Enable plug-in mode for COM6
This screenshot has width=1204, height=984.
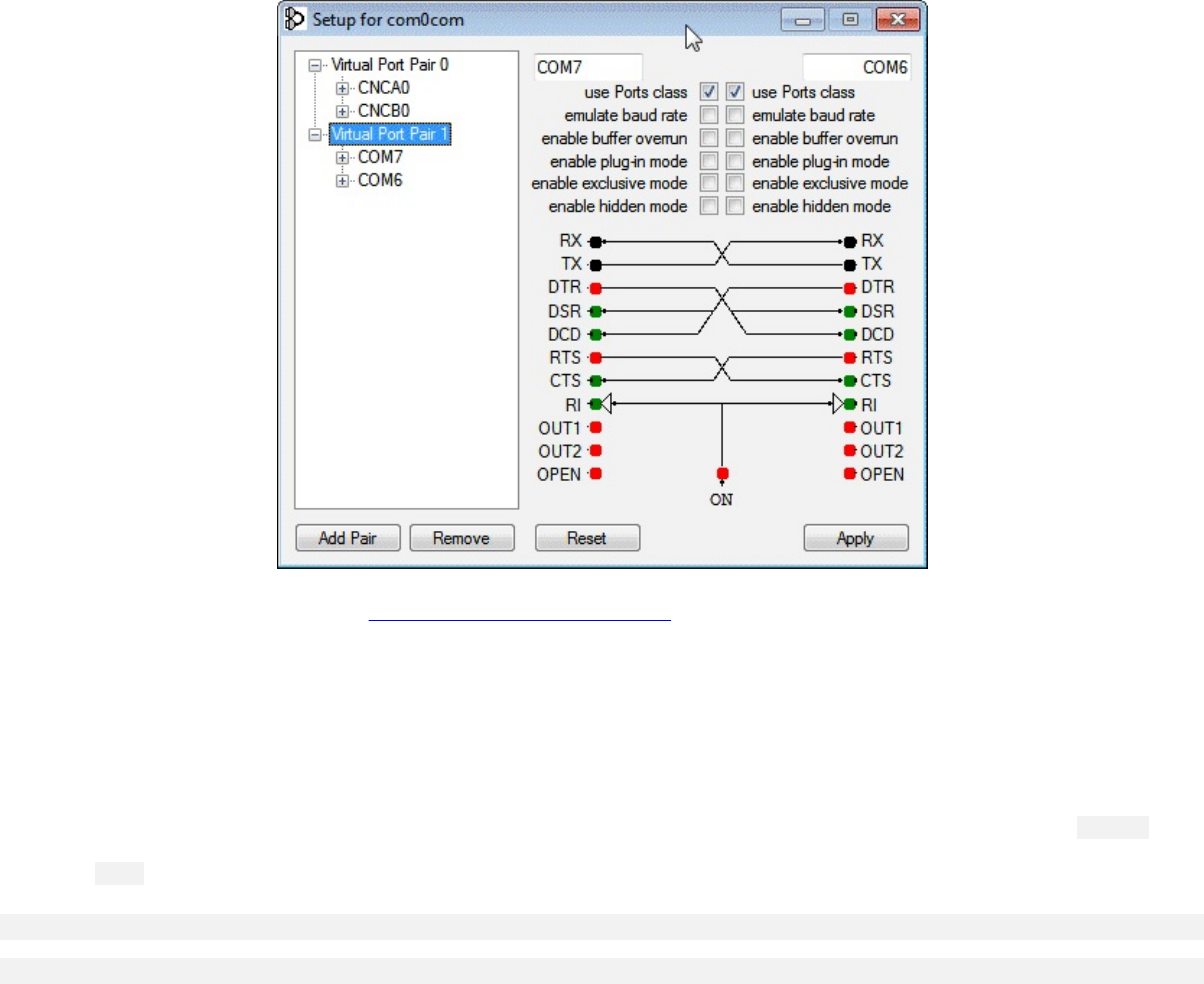click(735, 161)
